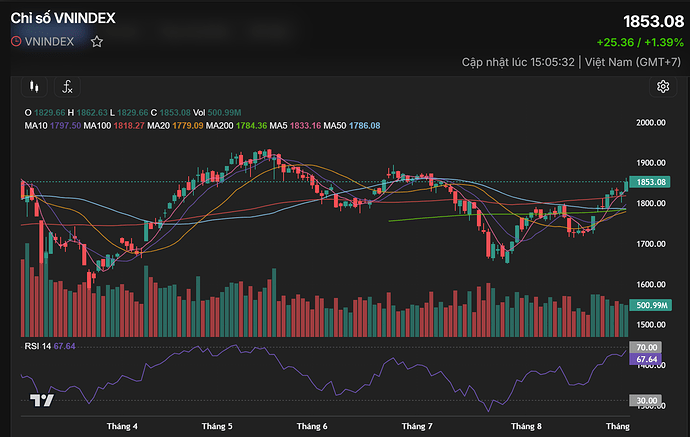The image size is (690, 437).
Task: Add VNINDEX to favorites with star
Action: 97,42
